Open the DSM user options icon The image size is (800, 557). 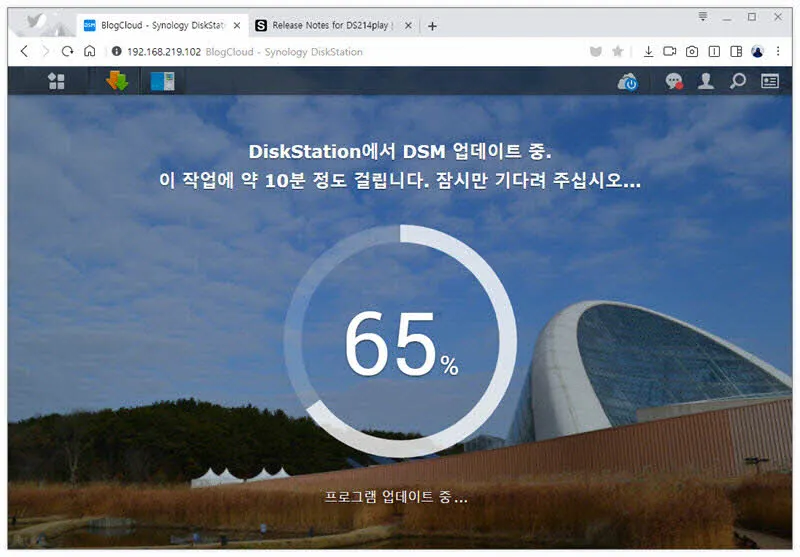pyautogui.click(x=706, y=82)
